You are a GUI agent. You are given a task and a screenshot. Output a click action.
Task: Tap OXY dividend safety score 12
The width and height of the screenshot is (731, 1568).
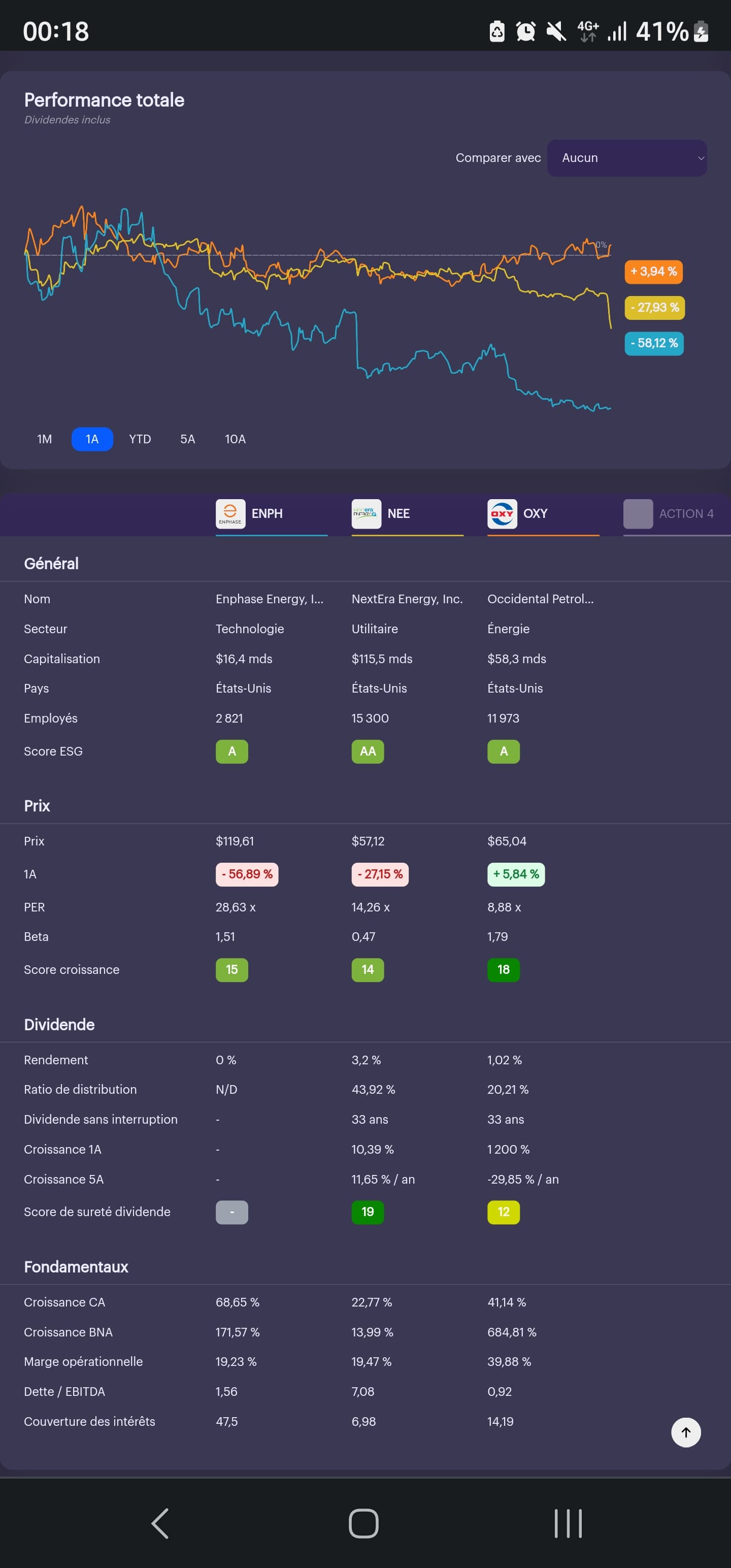pyautogui.click(x=504, y=1212)
